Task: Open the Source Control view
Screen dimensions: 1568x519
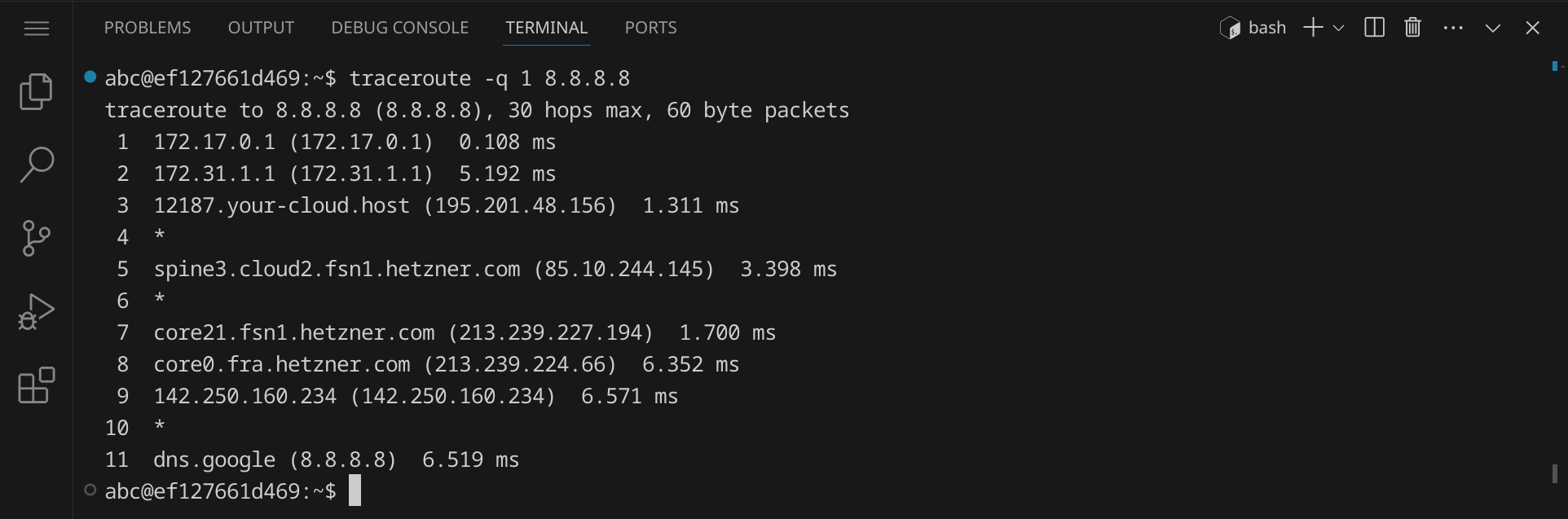Action: 36,238
